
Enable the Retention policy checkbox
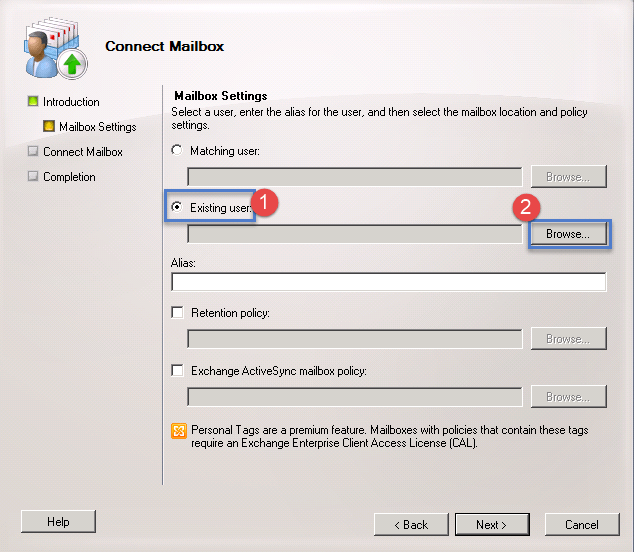(178, 313)
